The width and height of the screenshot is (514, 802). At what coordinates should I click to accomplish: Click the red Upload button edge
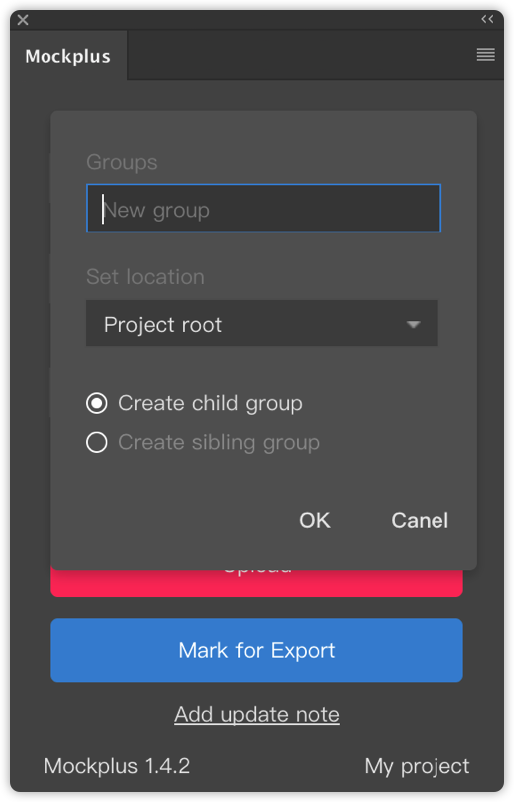(257, 584)
